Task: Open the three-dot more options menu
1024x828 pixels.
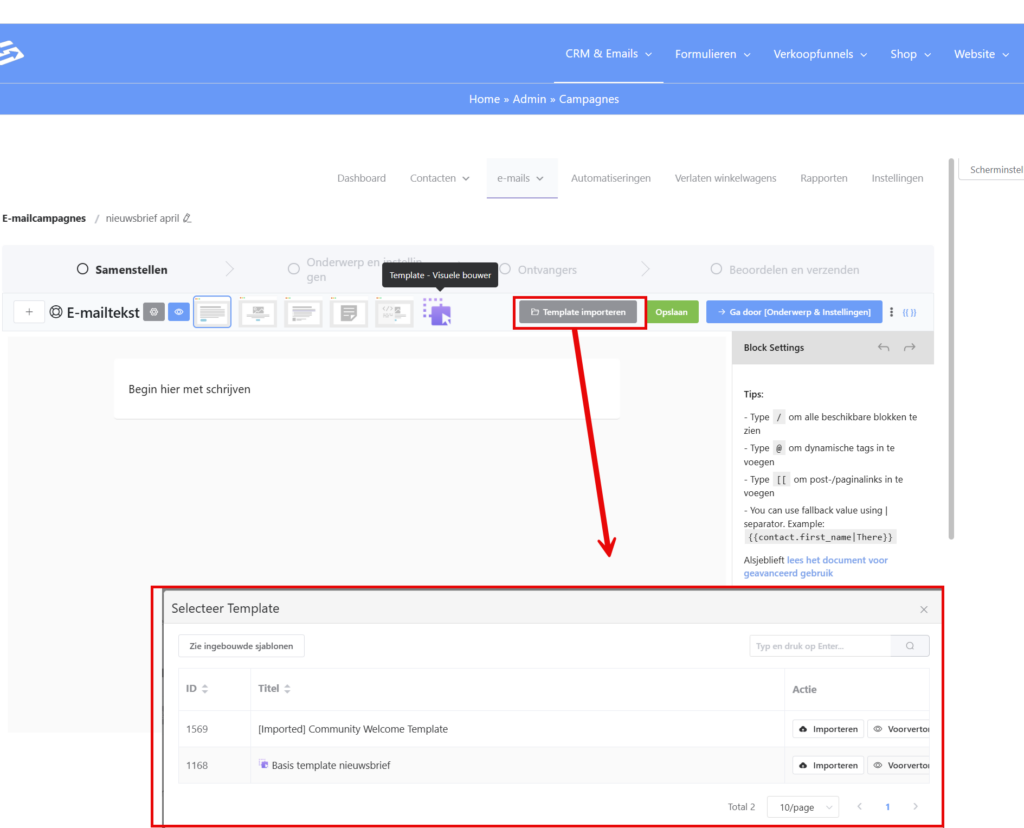Action: (x=892, y=312)
